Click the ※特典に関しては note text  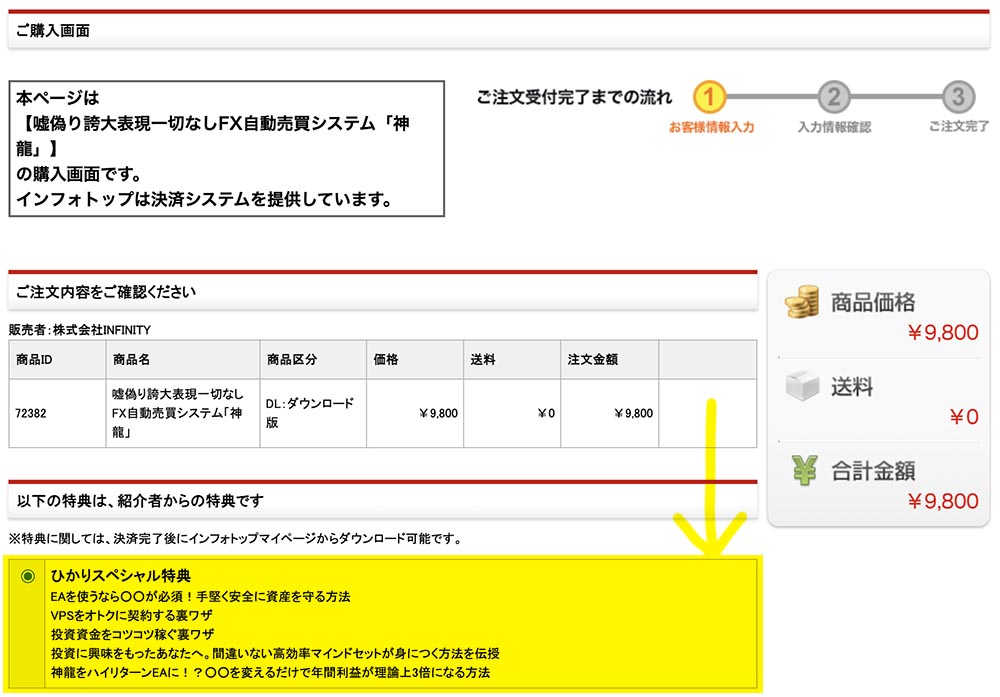pos(235,539)
